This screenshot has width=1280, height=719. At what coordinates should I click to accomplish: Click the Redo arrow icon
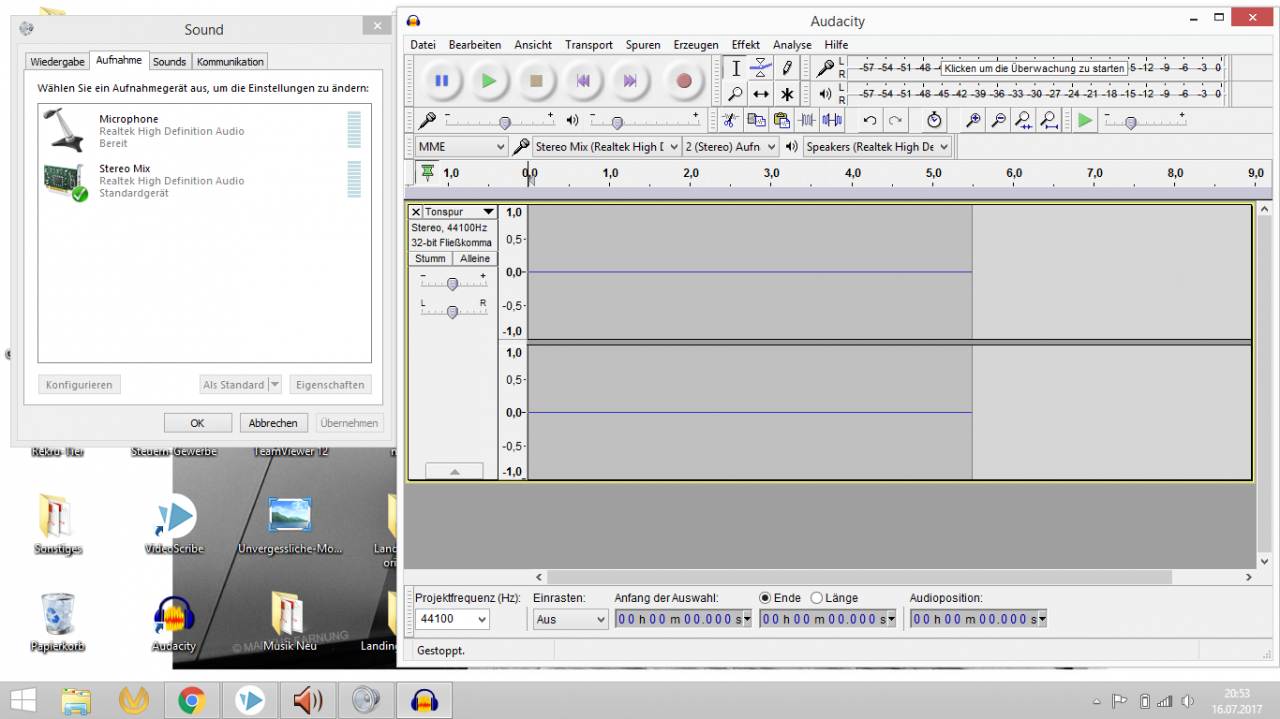coord(895,121)
